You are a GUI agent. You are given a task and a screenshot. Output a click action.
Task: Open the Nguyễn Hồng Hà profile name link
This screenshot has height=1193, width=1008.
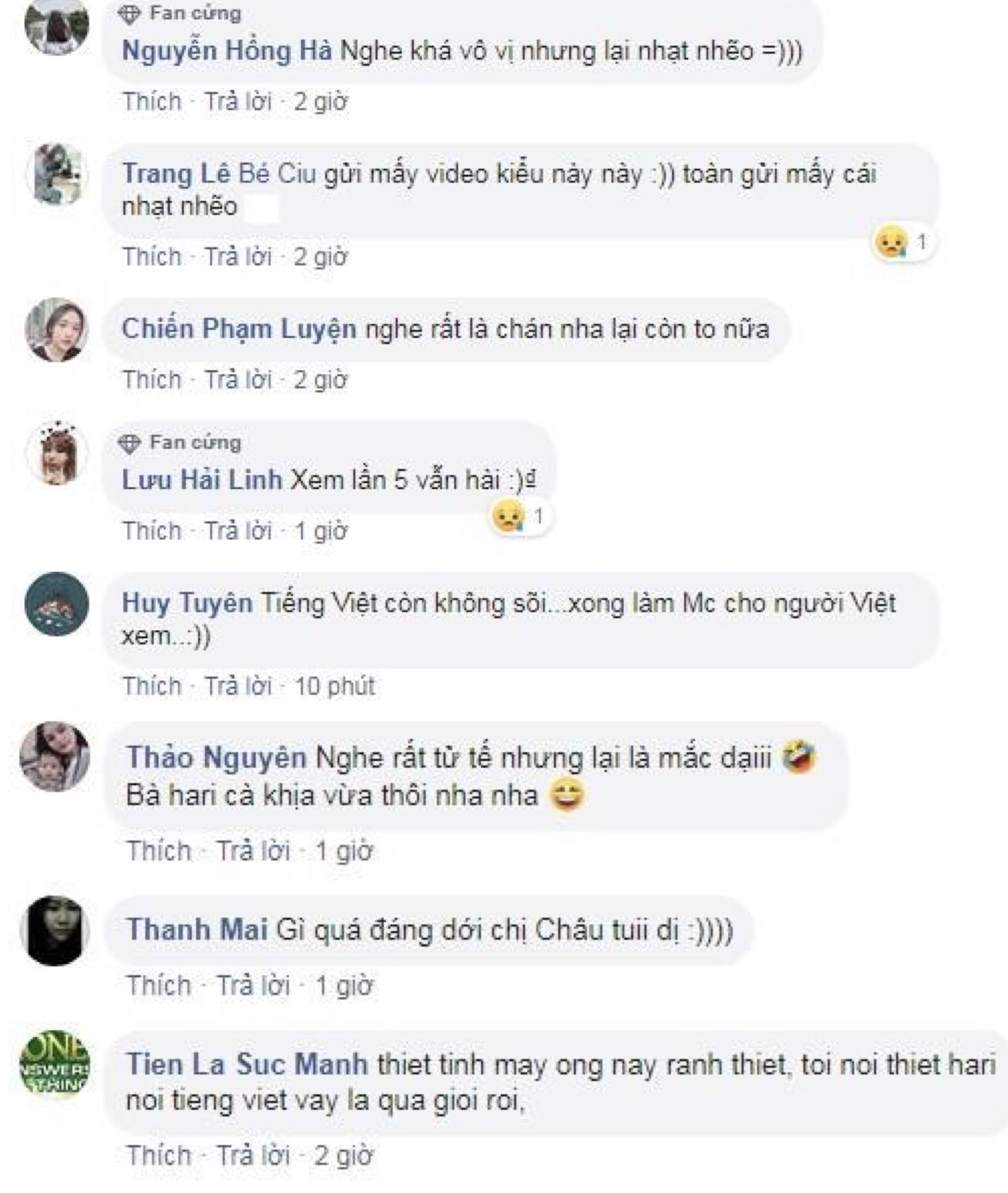click(x=227, y=51)
